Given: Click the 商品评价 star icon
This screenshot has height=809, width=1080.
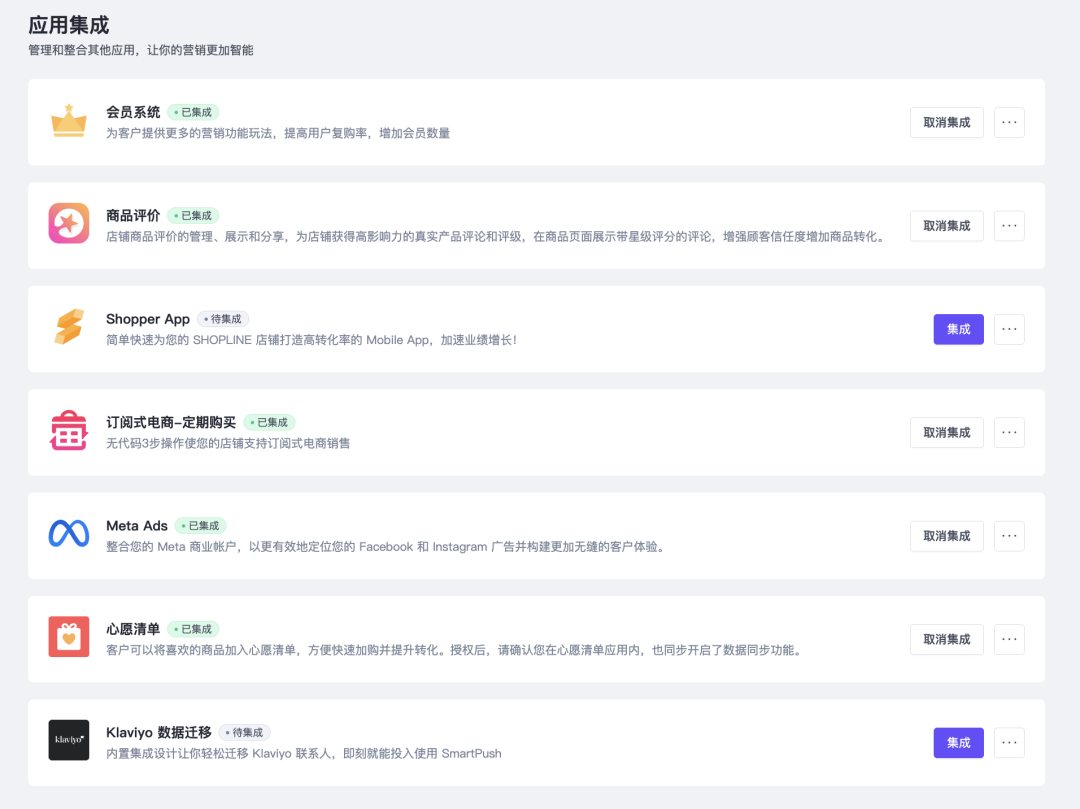Looking at the screenshot, I should pyautogui.click(x=68, y=225).
